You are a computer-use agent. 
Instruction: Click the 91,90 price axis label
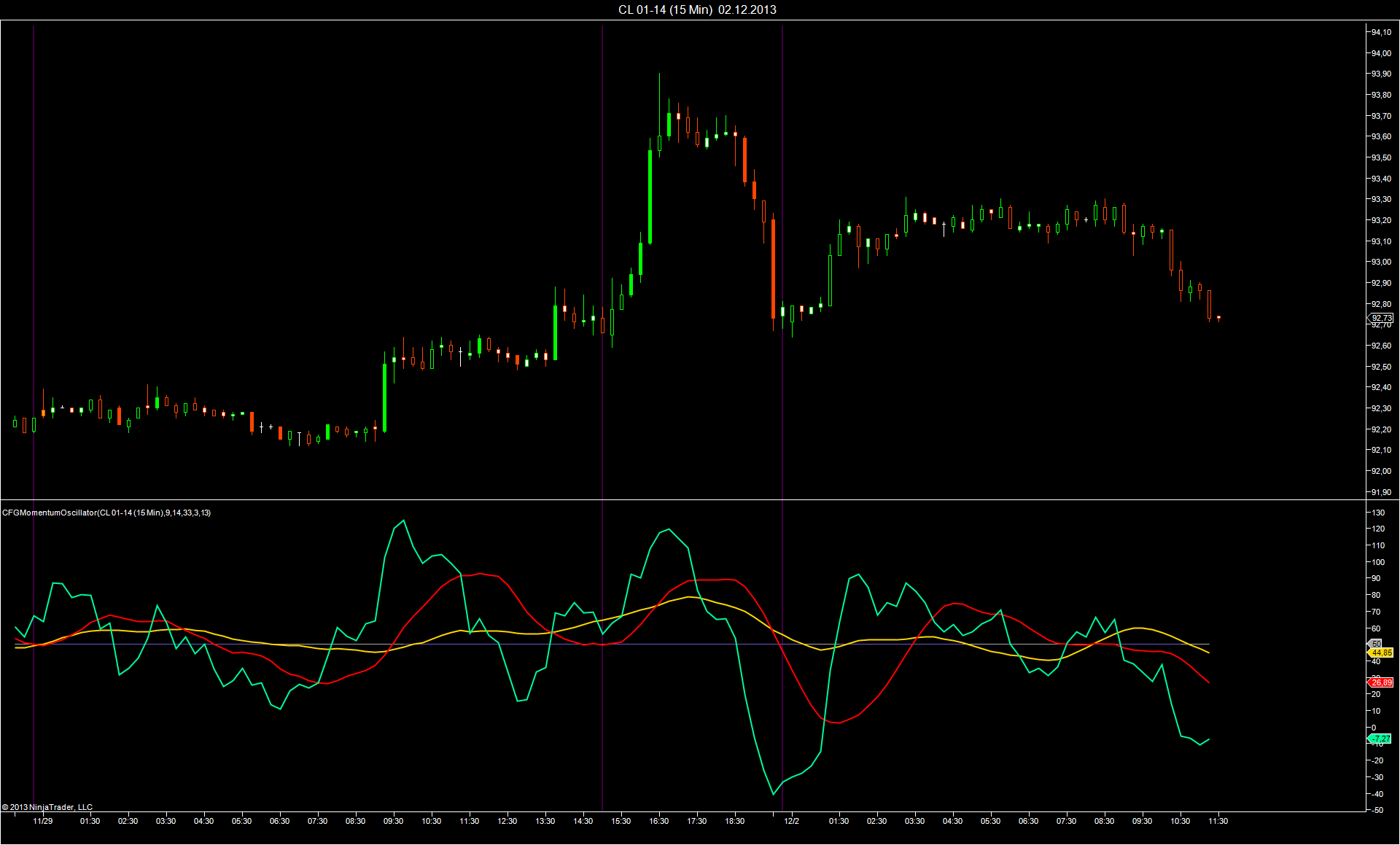(1380, 492)
